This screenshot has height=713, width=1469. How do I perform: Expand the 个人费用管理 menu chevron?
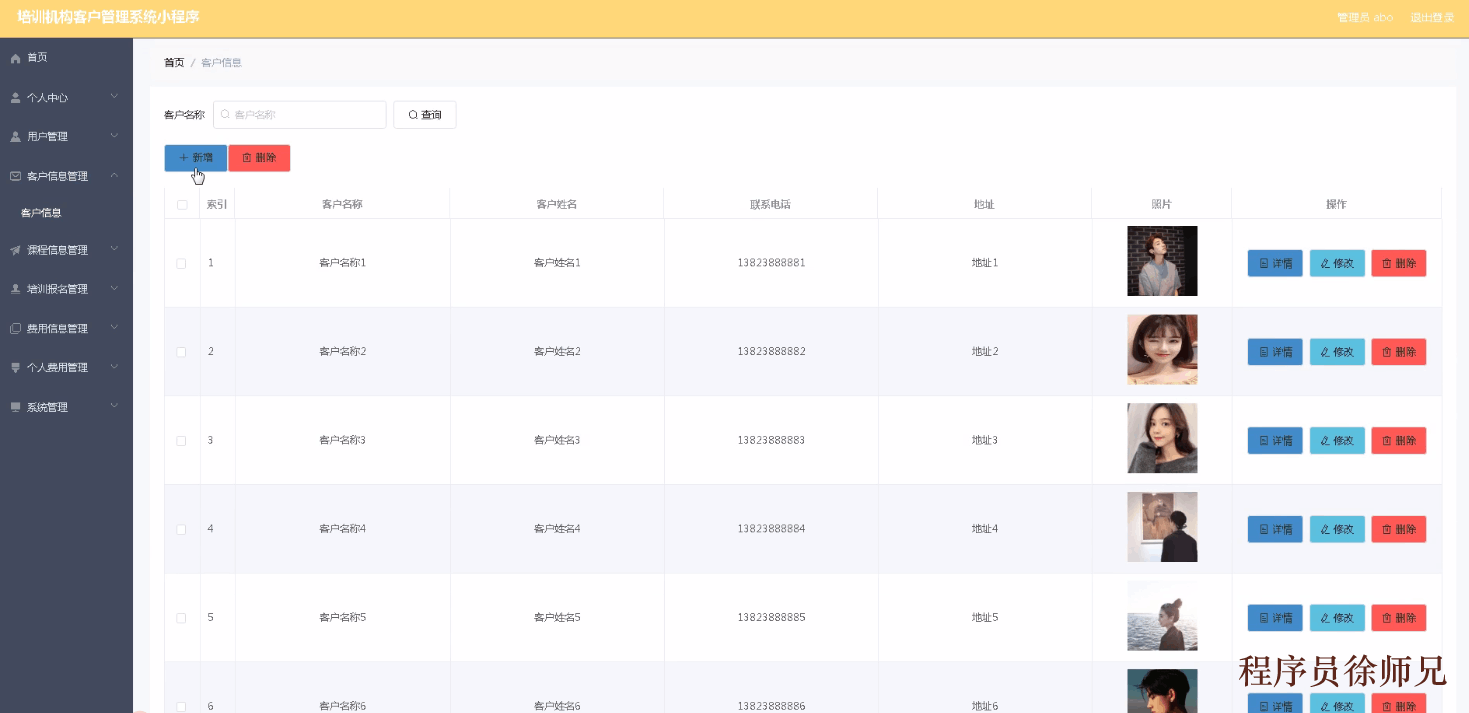[x=114, y=366]
